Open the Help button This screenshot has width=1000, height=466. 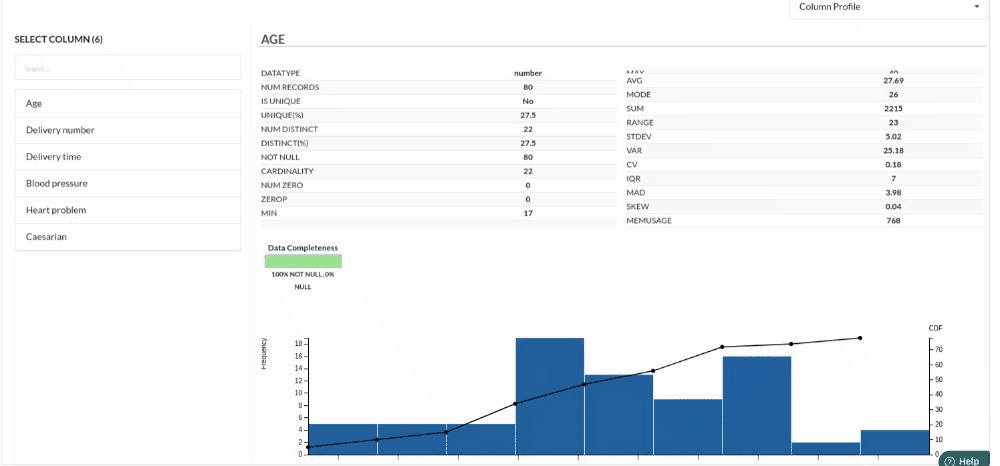964,460
